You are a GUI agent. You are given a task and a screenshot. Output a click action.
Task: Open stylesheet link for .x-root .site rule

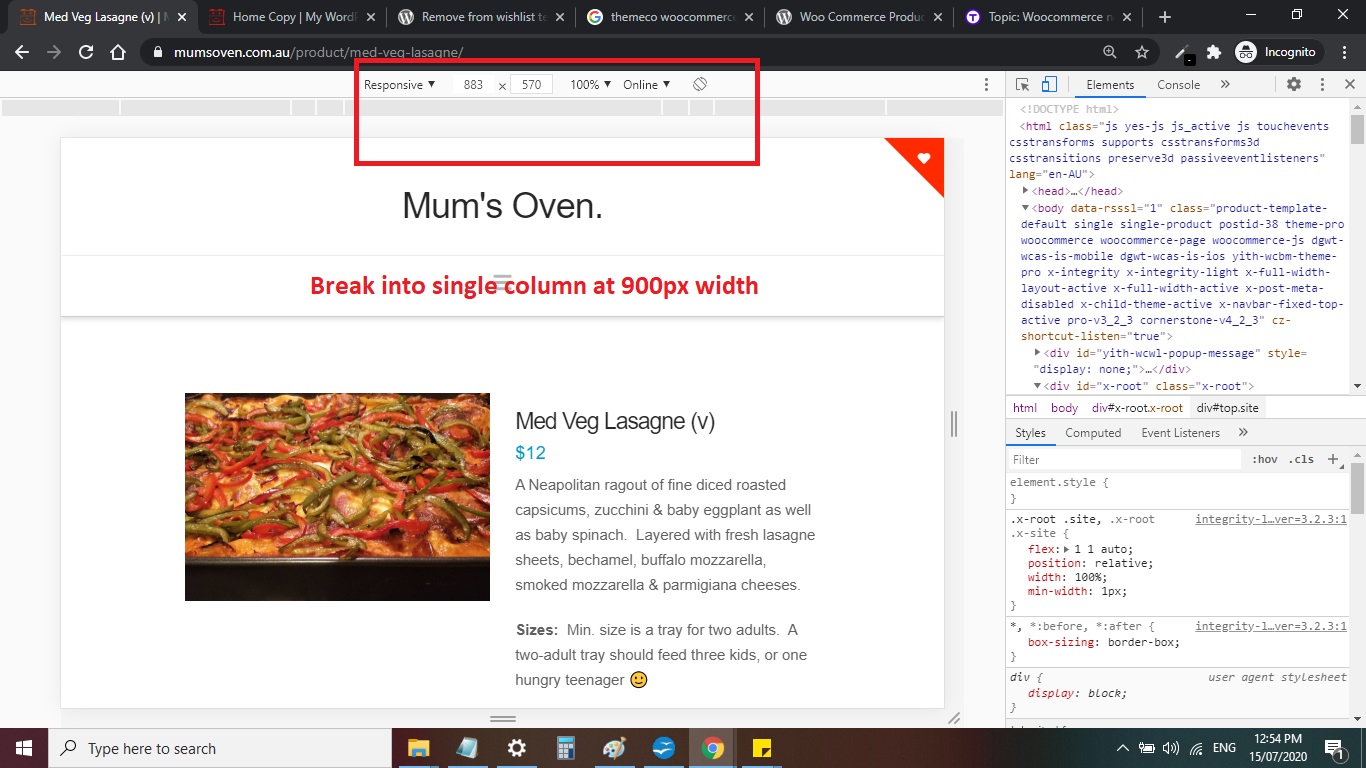pyautogui.click(x=1271, y=519)
